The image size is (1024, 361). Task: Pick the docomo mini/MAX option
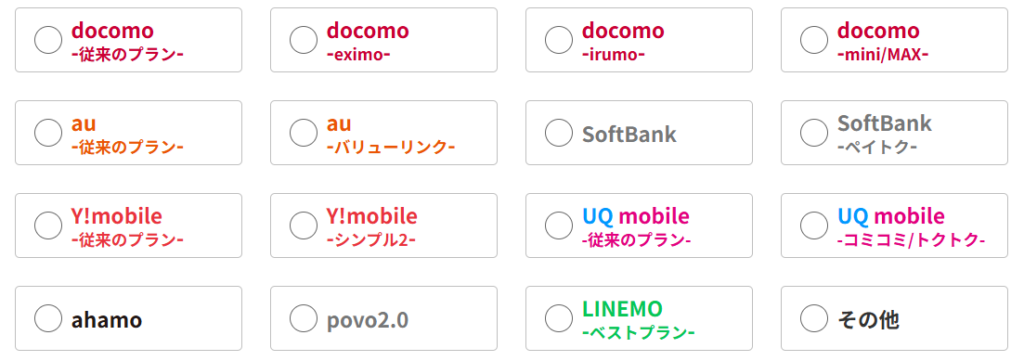[814, 40]
